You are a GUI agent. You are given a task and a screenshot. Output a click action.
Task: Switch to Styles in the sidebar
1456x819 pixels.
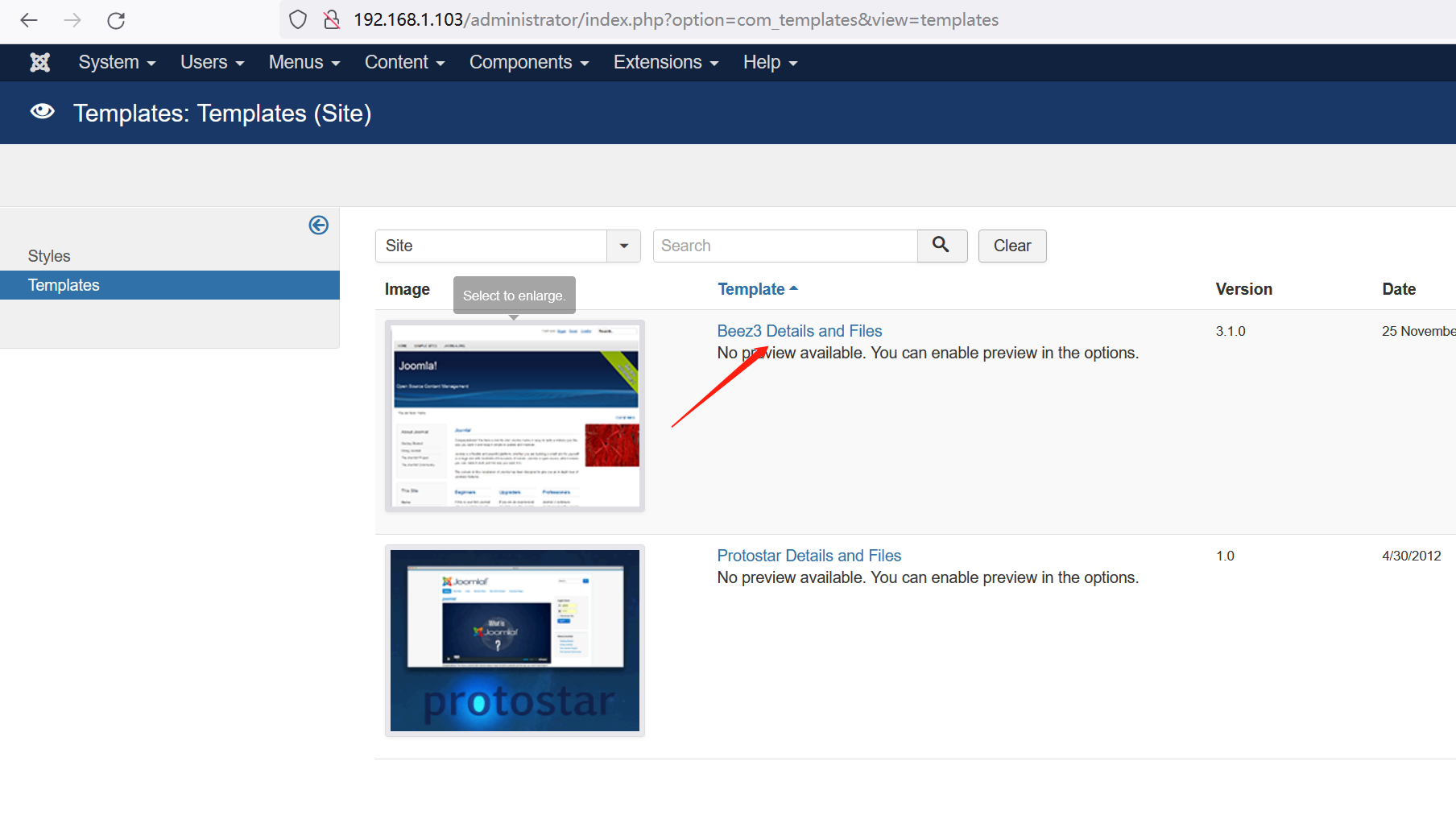(49, 256)
